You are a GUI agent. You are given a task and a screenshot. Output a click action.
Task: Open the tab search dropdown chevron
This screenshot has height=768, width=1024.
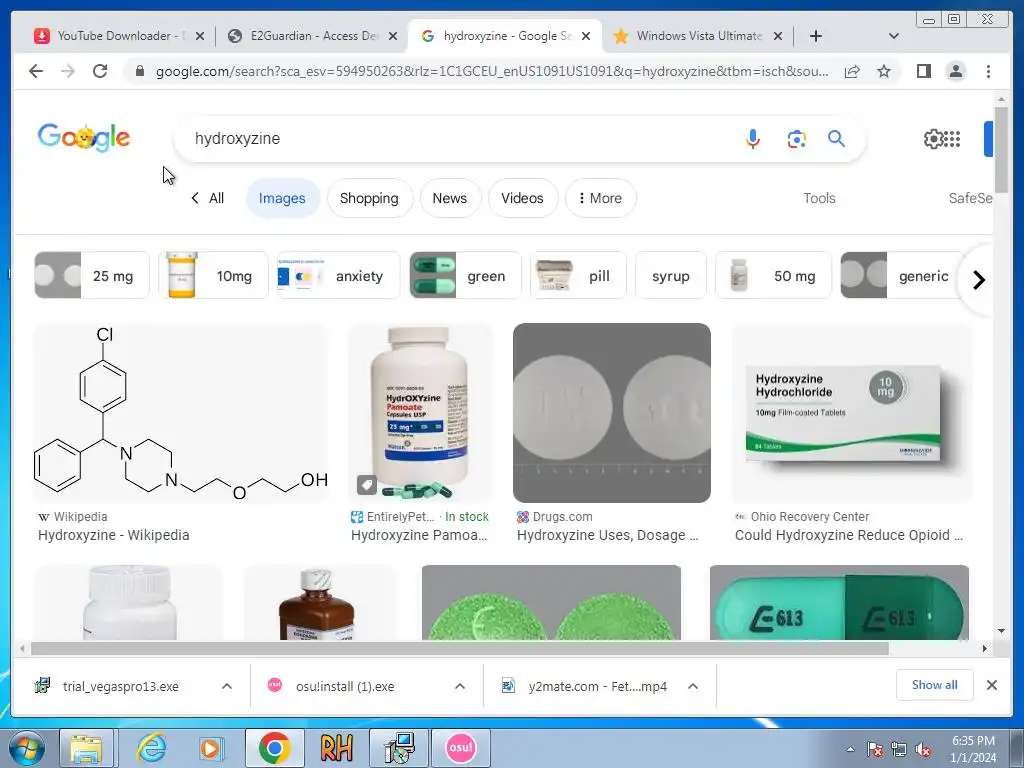click(894, 36)
